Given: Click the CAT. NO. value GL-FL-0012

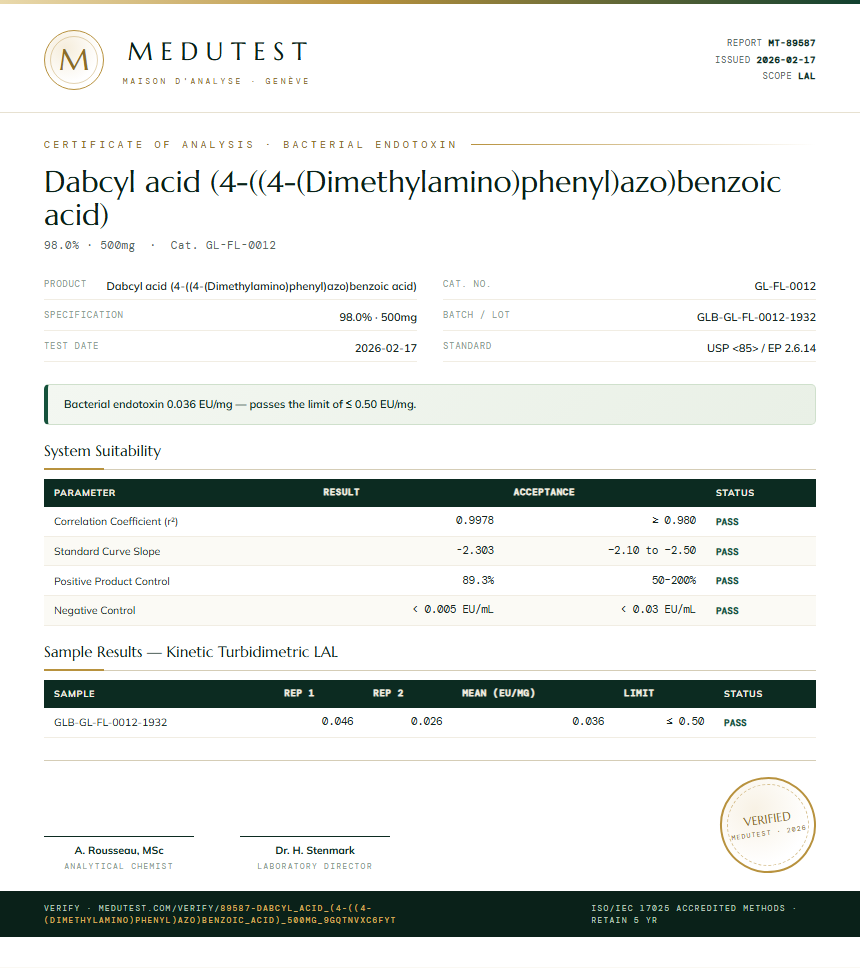Looking at the screenshot, I should click(x=785, y=286).
